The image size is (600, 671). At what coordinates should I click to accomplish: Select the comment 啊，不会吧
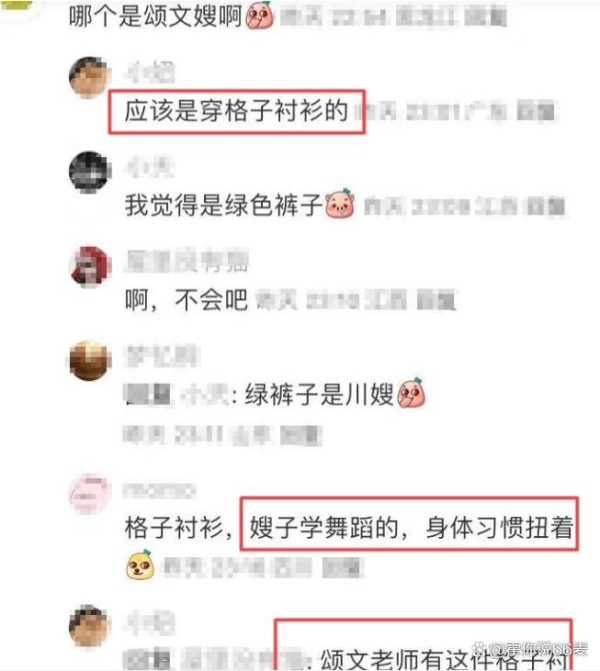pyautogui.click(x=186, y=299)
